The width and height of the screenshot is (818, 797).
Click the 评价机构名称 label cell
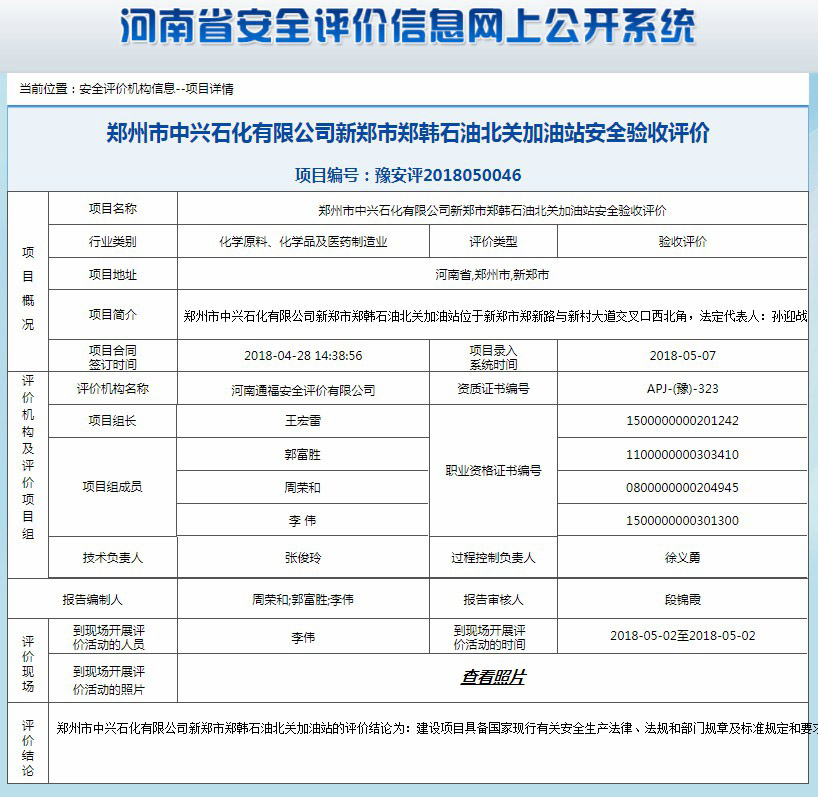[x=113, y=389]
